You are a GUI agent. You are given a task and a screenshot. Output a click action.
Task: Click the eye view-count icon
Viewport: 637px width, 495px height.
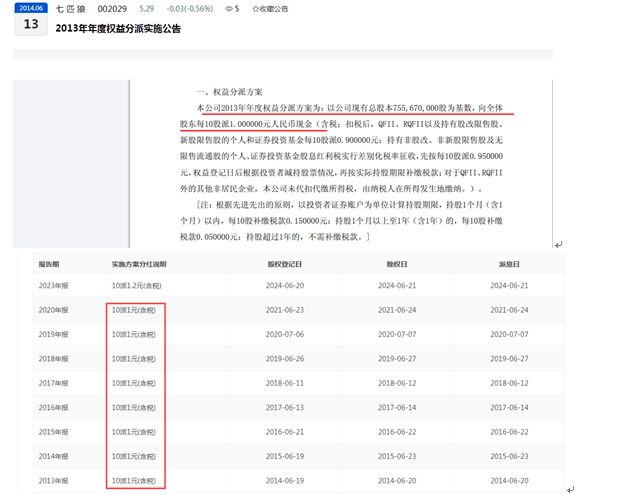click(229, 9)
